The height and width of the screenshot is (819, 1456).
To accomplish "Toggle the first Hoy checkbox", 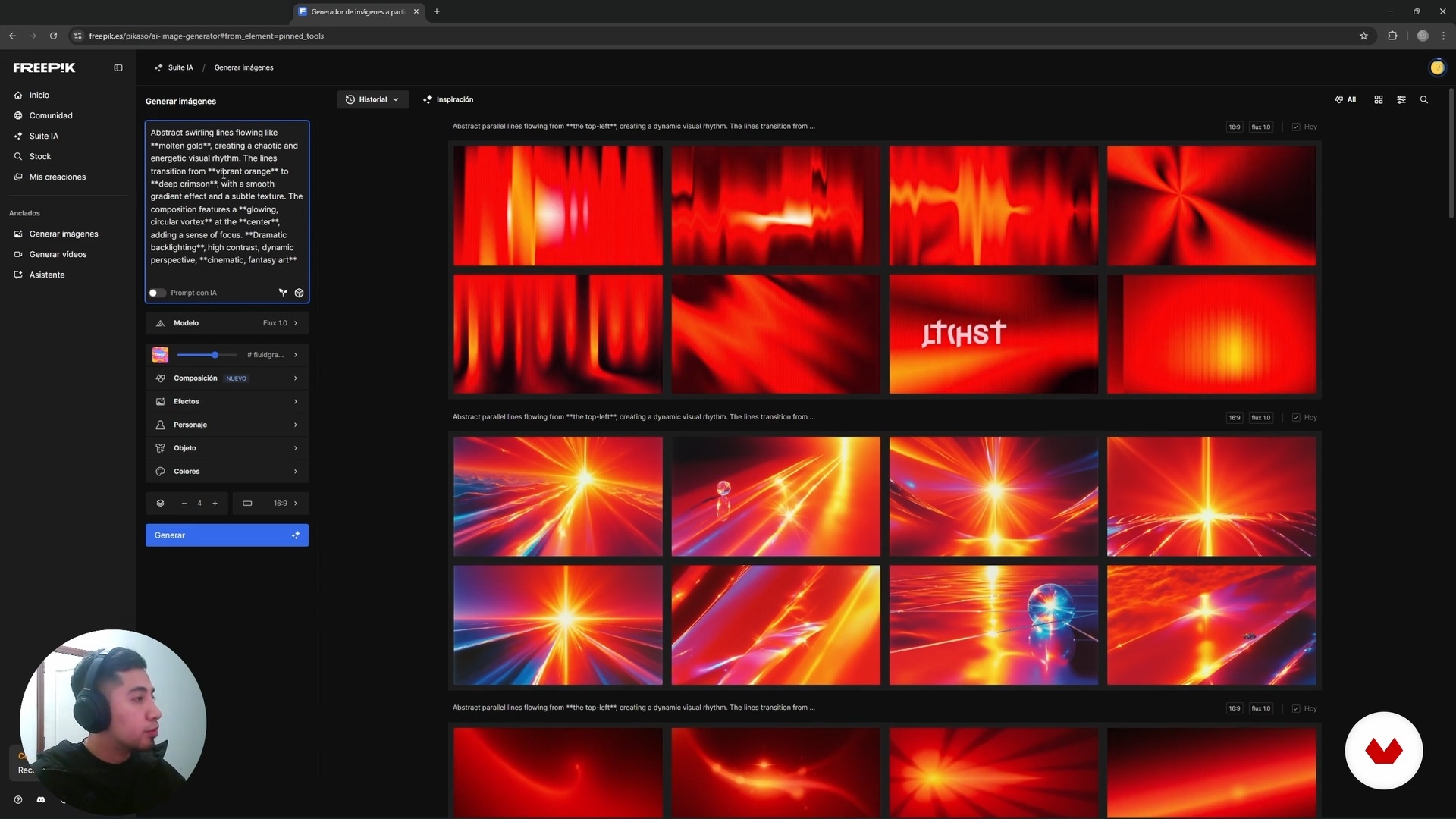I will click(1296, 127).
